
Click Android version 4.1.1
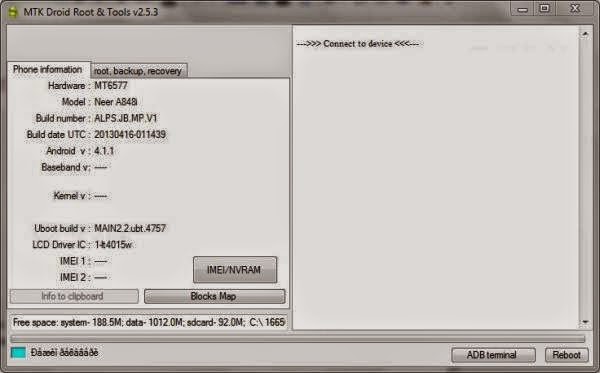(x=104, y=151)
